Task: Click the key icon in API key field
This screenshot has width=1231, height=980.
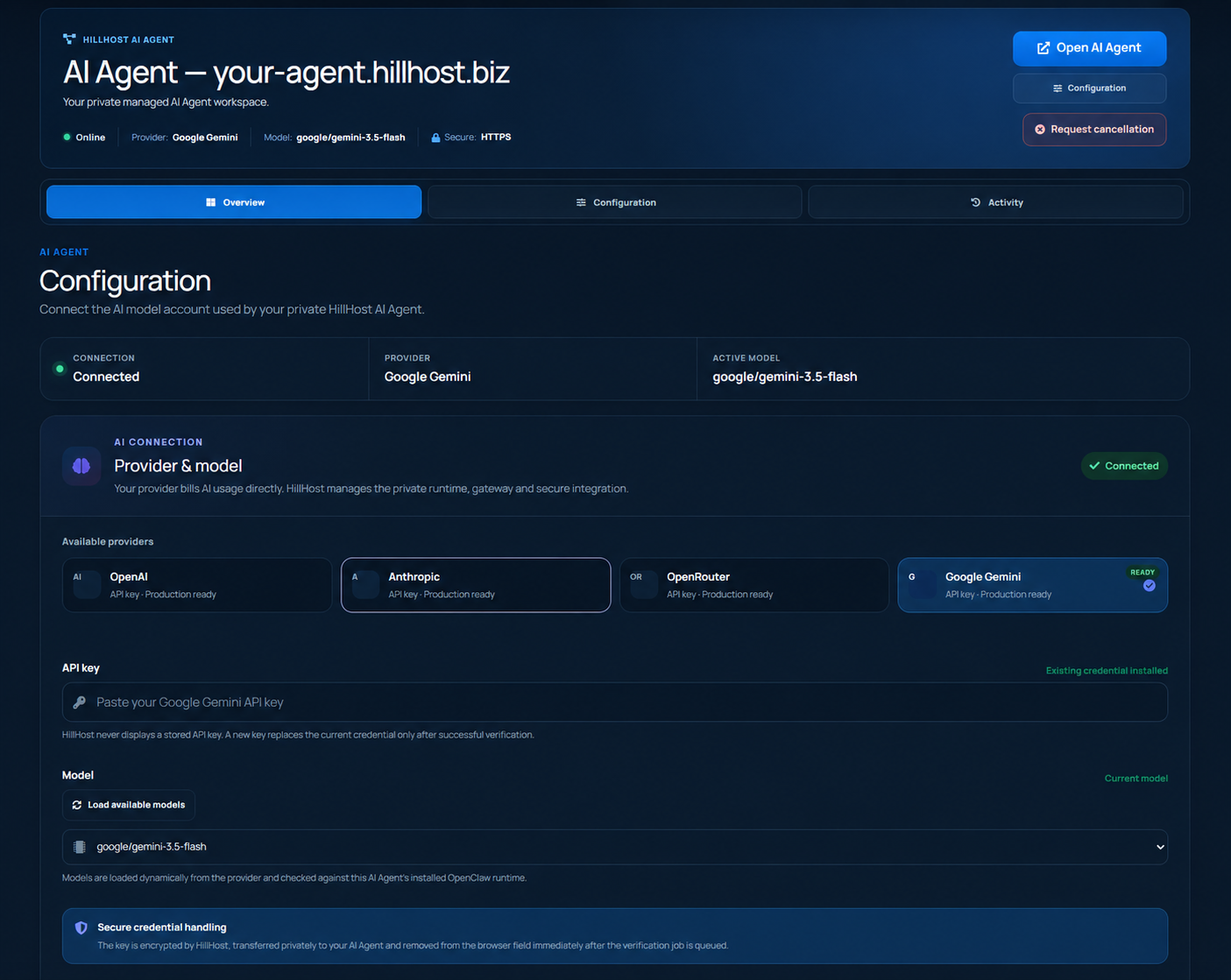Action: click(80, 702)
